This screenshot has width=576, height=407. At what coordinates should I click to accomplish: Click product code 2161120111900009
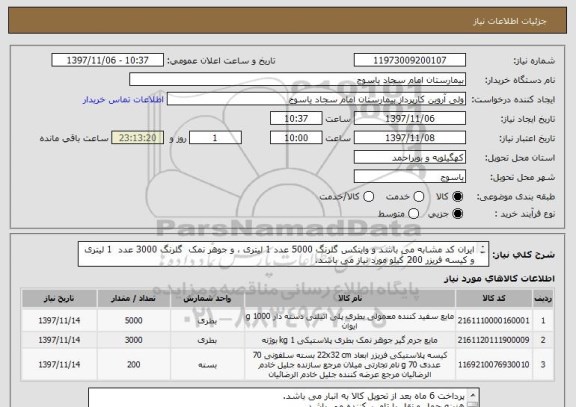[494, 340]
